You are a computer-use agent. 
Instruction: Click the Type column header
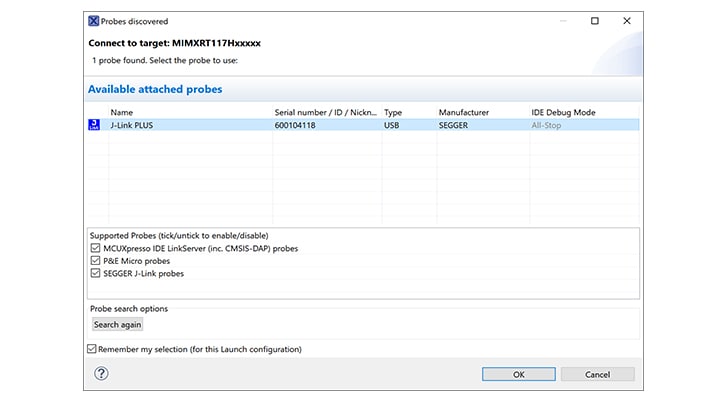tap(393, 112)
